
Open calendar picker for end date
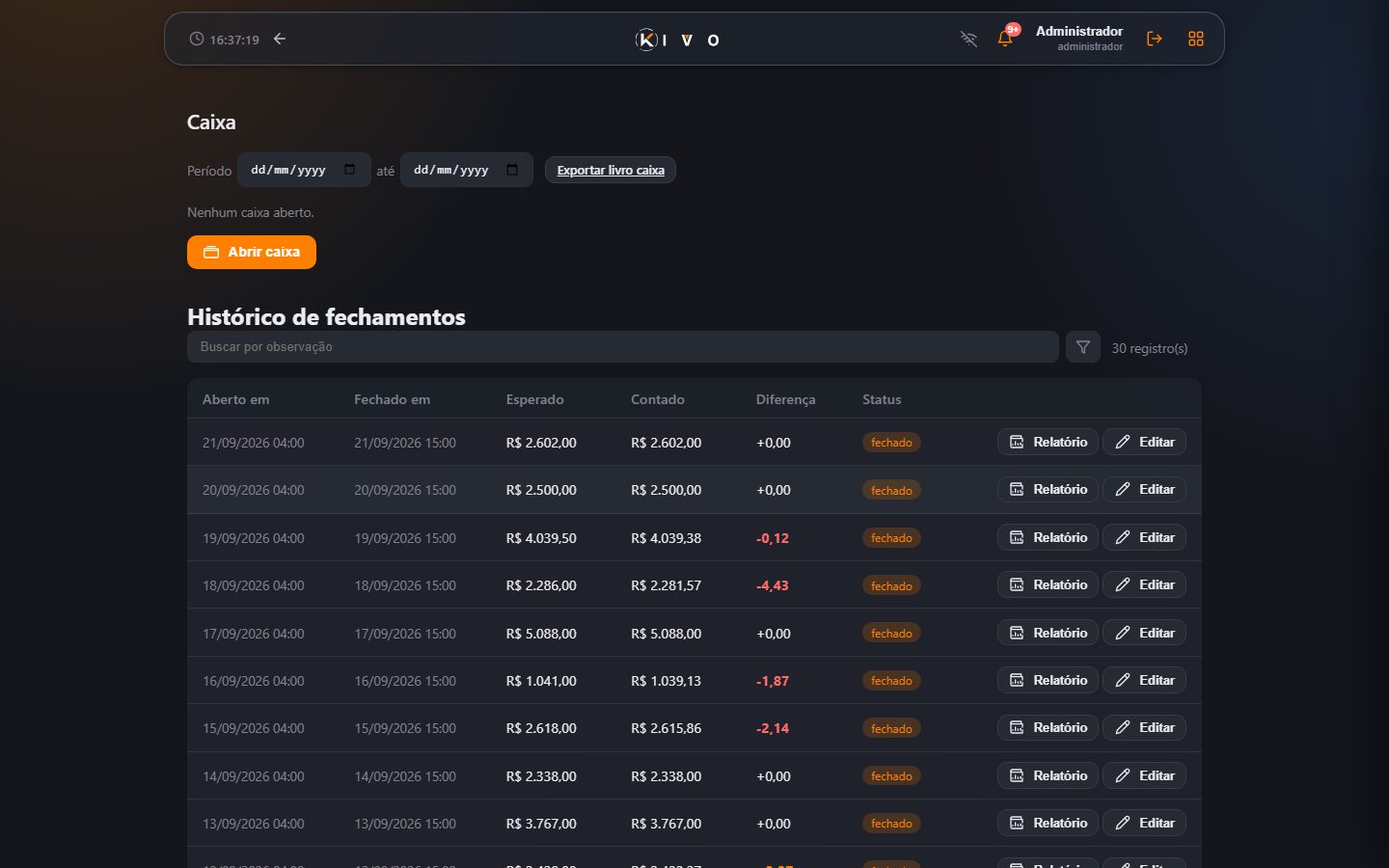coord(512,170)
